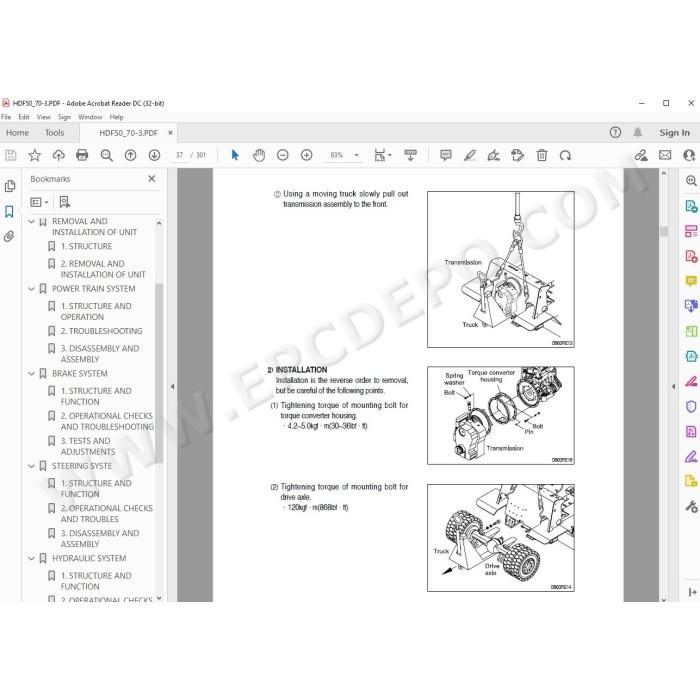This screenshot has width=700, height=700.
Task: Click the Stamp tool icon
Action: tap(517, 155)
